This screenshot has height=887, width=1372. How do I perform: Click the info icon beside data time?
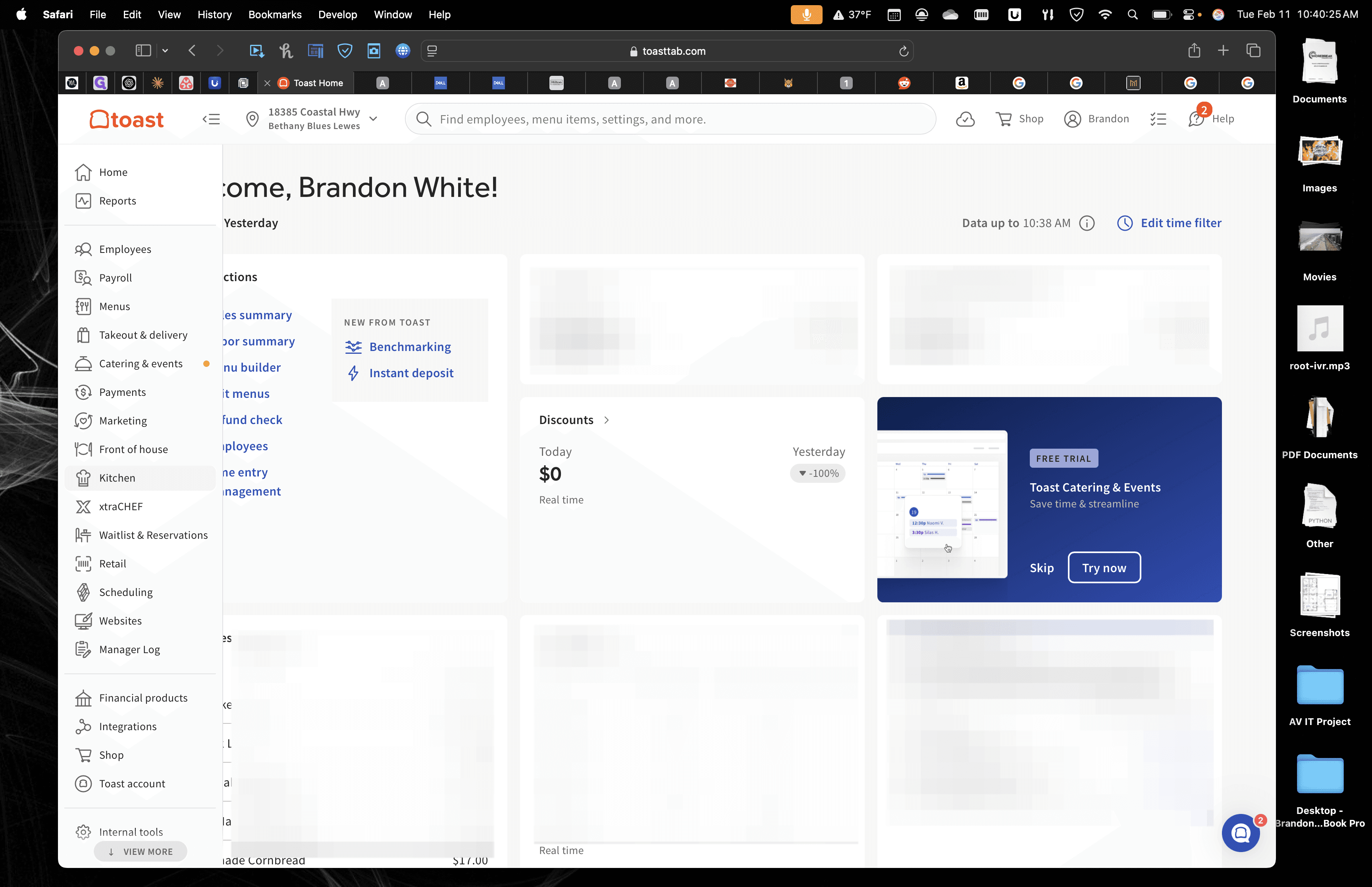pyautogui.click(x=1087, y=223)
